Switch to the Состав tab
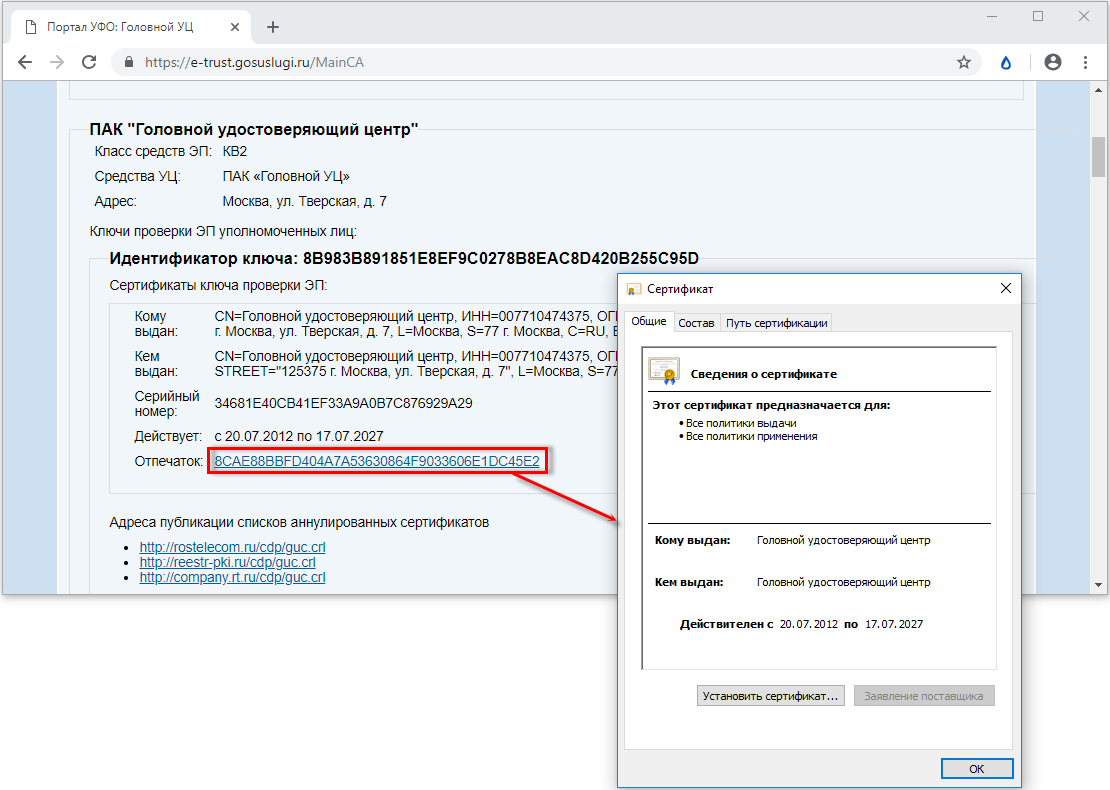The height and width of the screenshot is (790, 1110). click(697, 323)
